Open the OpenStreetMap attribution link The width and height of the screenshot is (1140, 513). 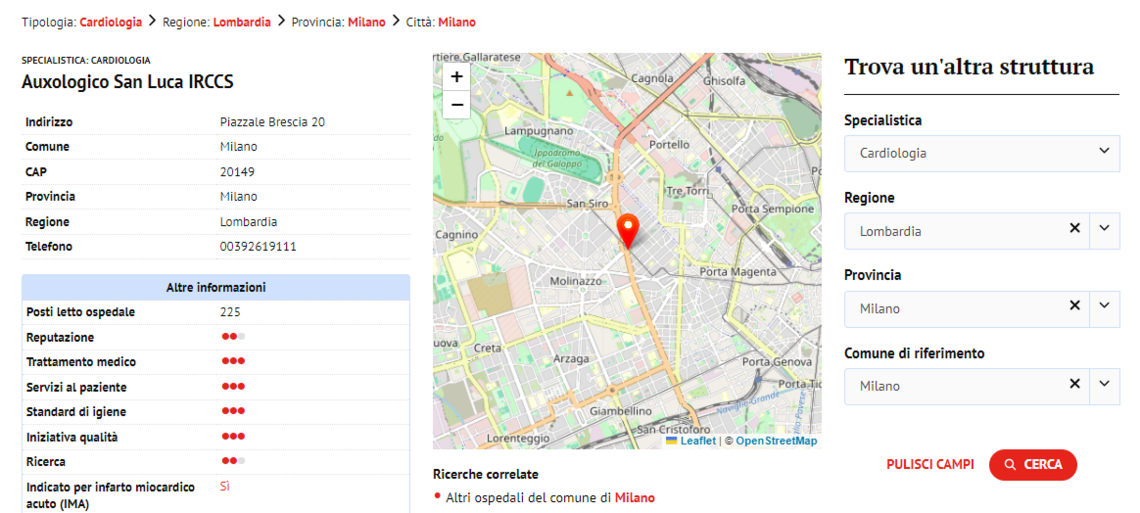(x=776, y=441)
